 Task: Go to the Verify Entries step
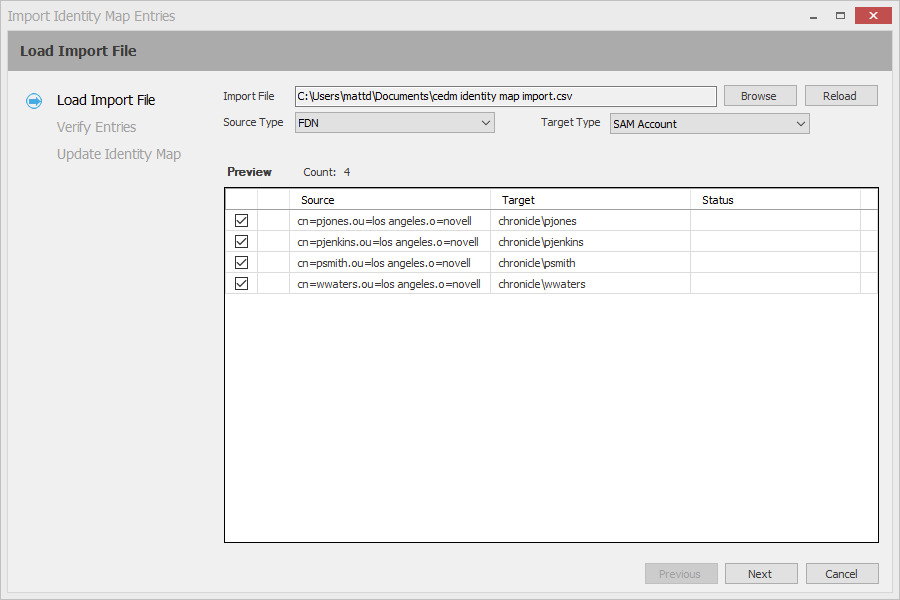pos(96,127)
